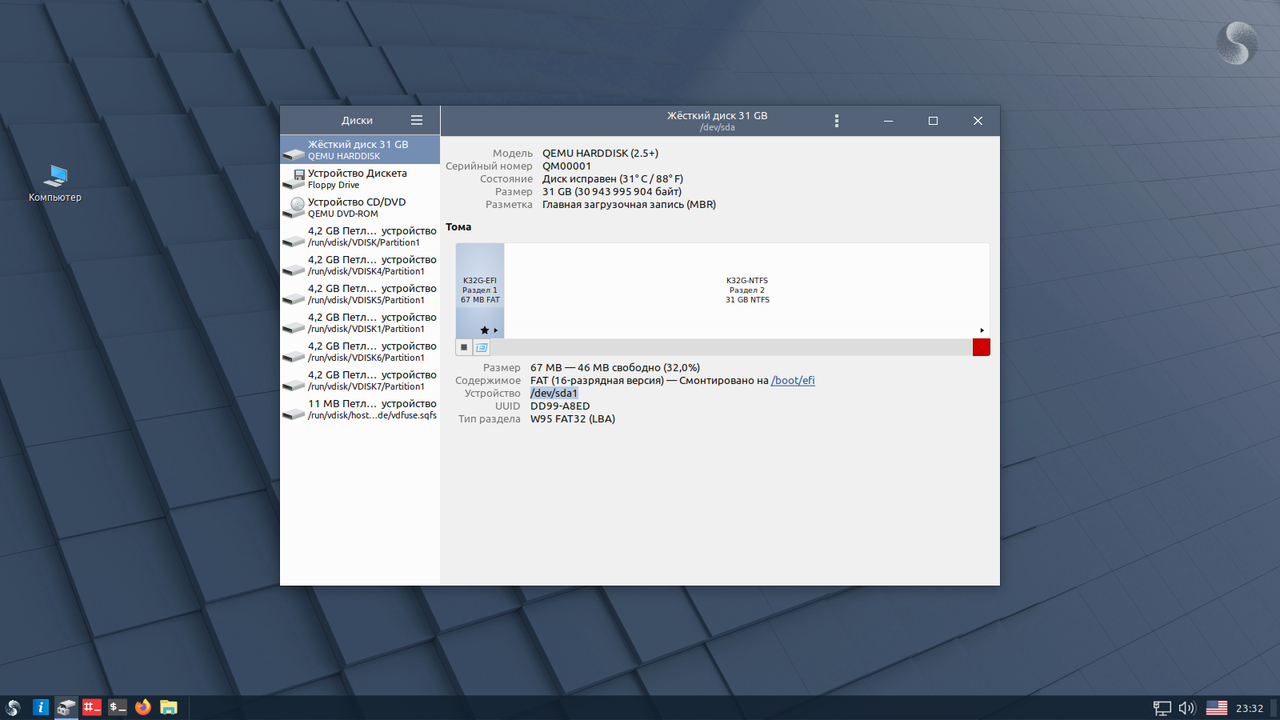The image size is (1280, 720).
Task: Click the disk health status text
Action: click(613, 179)
